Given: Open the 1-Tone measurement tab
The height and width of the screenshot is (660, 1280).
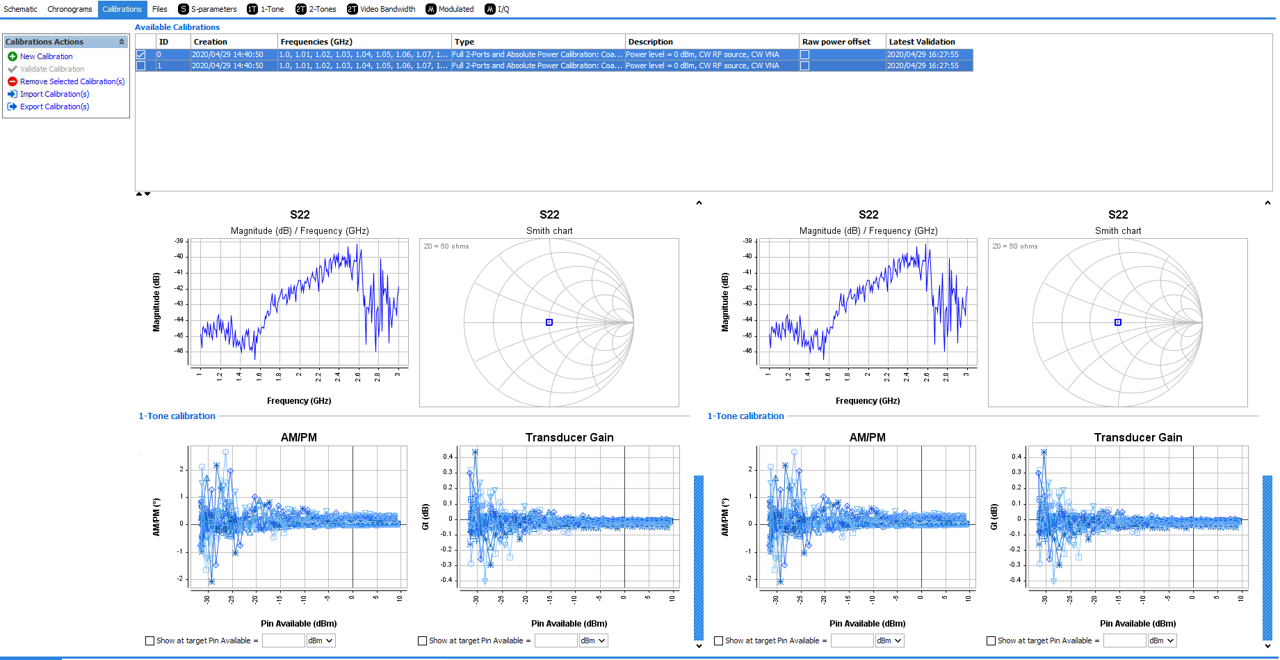Looking at the screenshot, I should pyautogui.click(x=265, y=9).
